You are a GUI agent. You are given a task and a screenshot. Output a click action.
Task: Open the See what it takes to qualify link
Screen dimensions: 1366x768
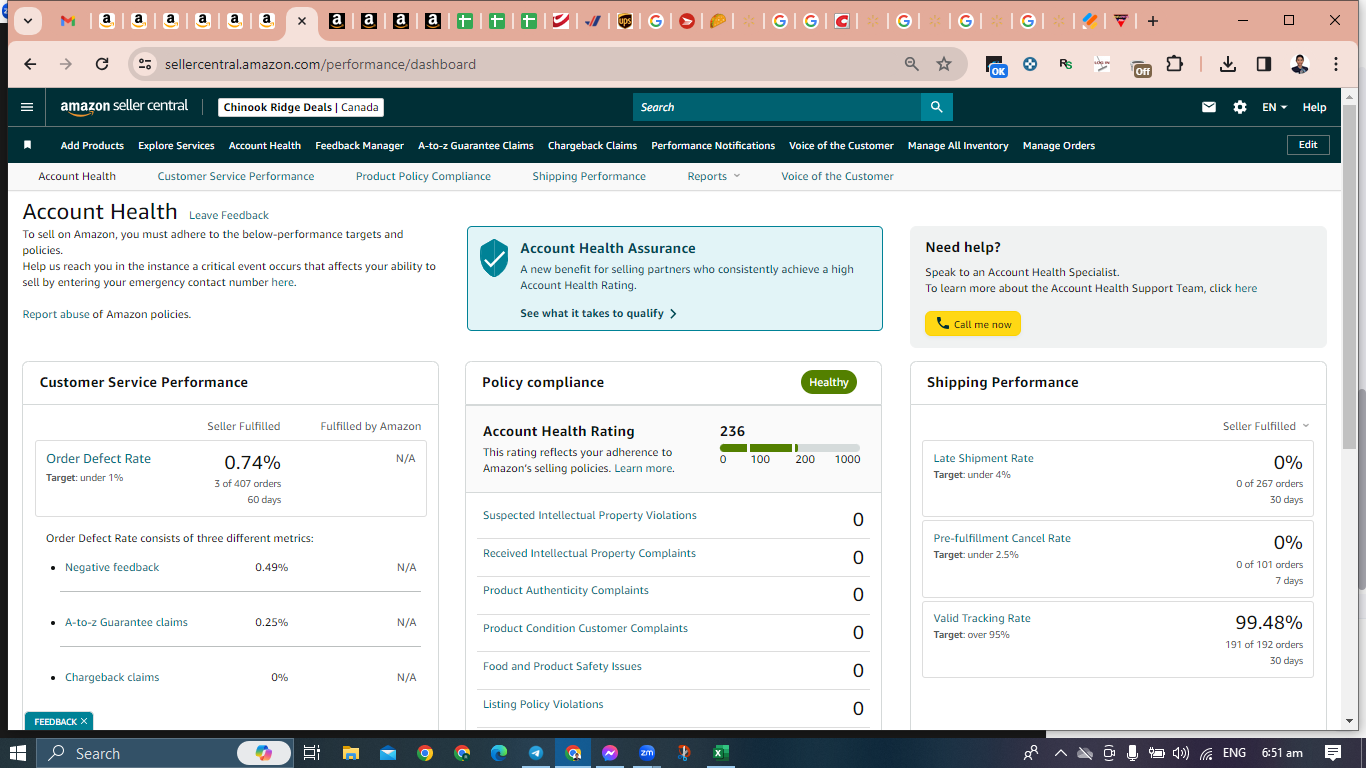[x=598, y=313]
